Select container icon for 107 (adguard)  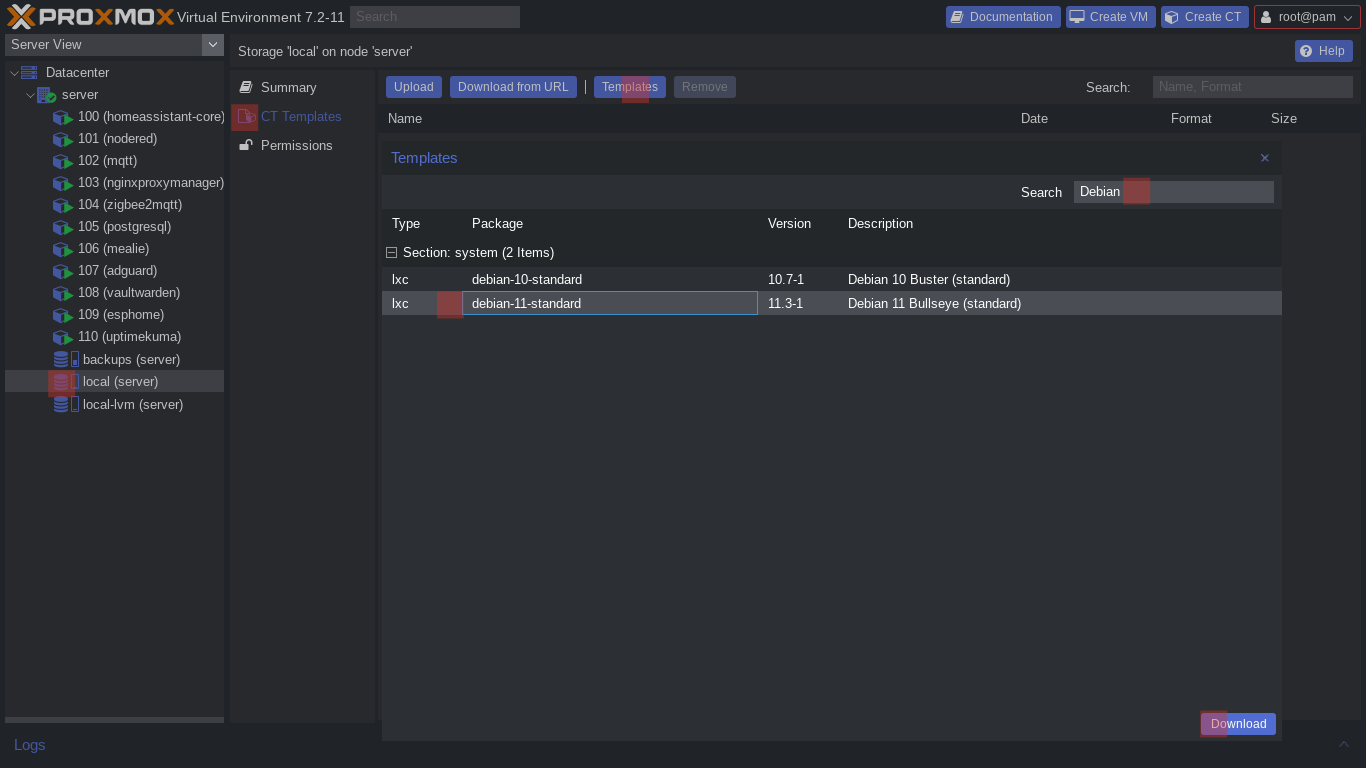(63, 271)
